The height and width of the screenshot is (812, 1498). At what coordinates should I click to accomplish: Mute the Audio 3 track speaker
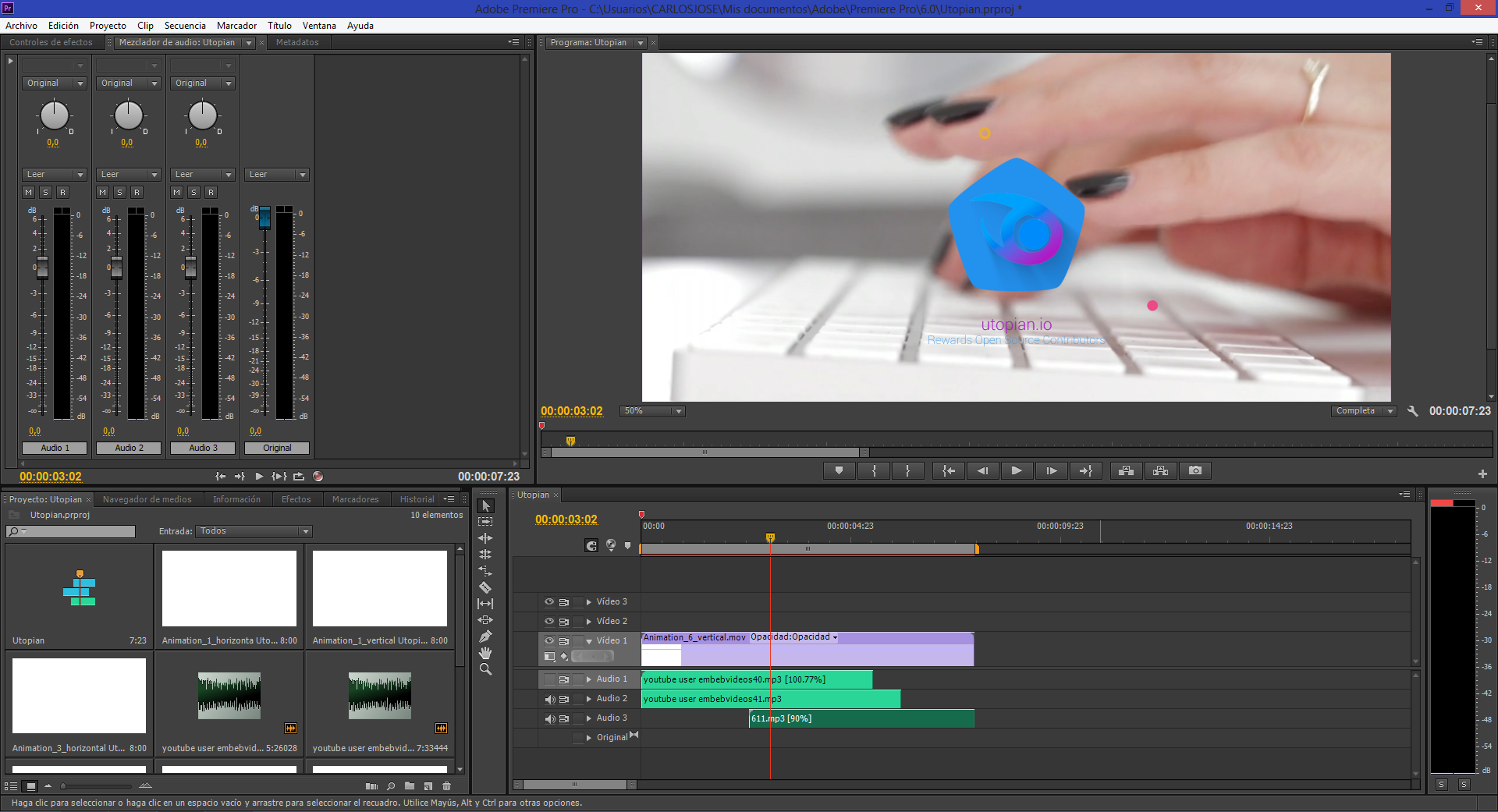[549, 718]
